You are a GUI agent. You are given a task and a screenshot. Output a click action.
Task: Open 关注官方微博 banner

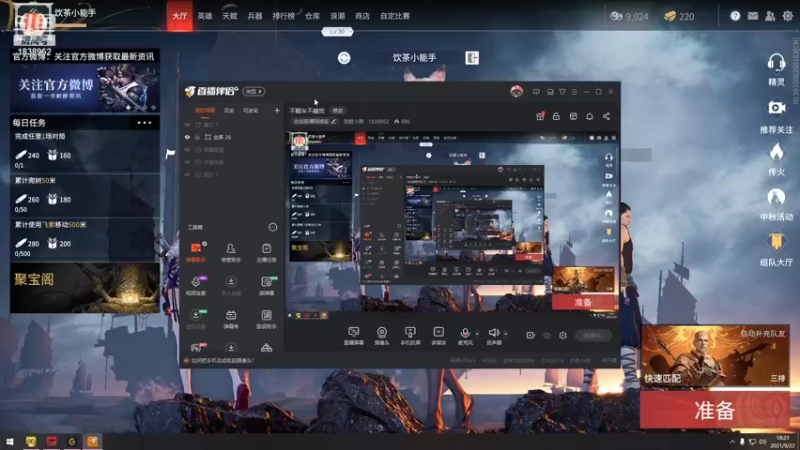(85, 88)
